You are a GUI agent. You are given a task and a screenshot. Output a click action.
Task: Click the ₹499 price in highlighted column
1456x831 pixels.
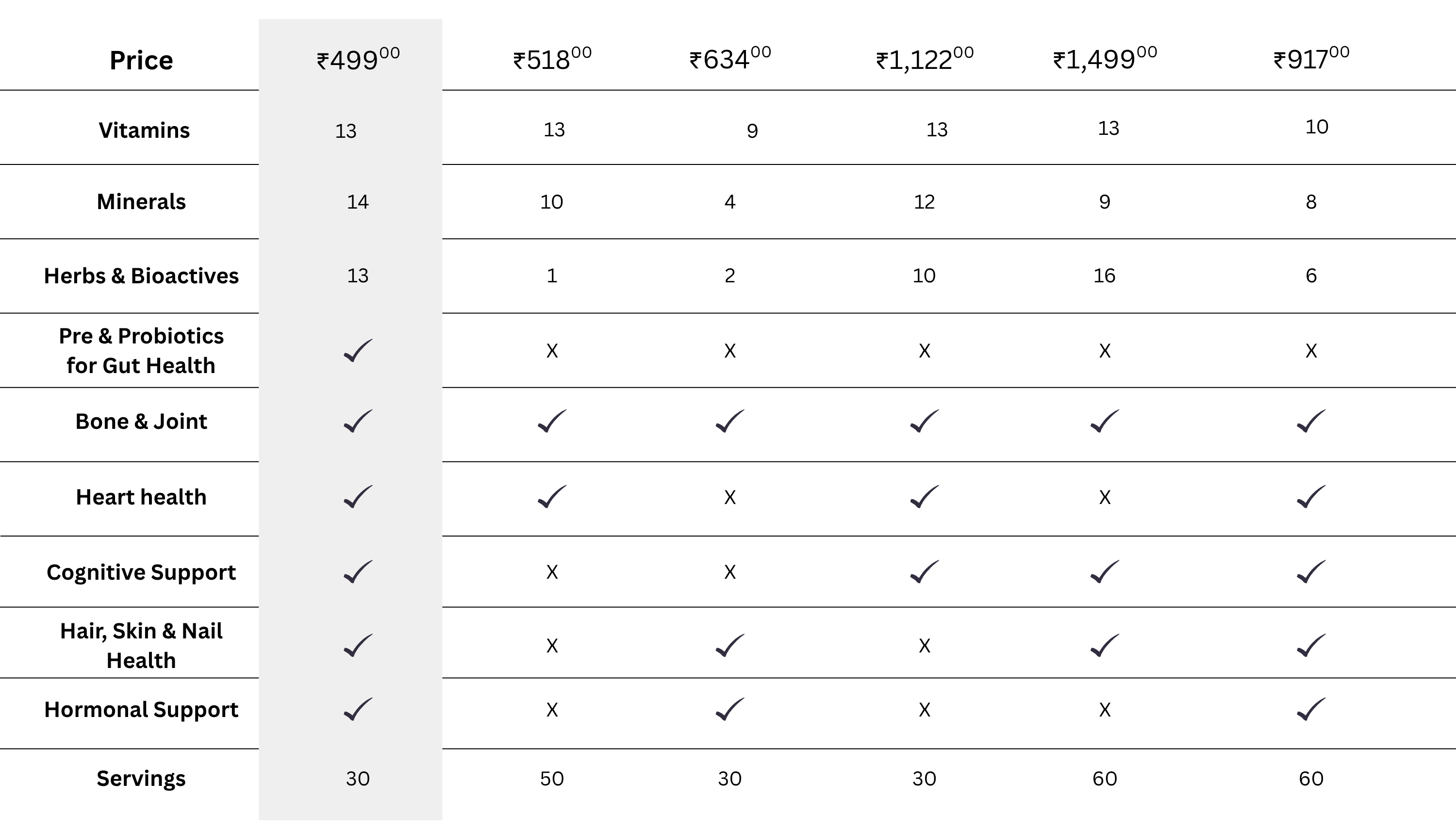click(358, 59)
